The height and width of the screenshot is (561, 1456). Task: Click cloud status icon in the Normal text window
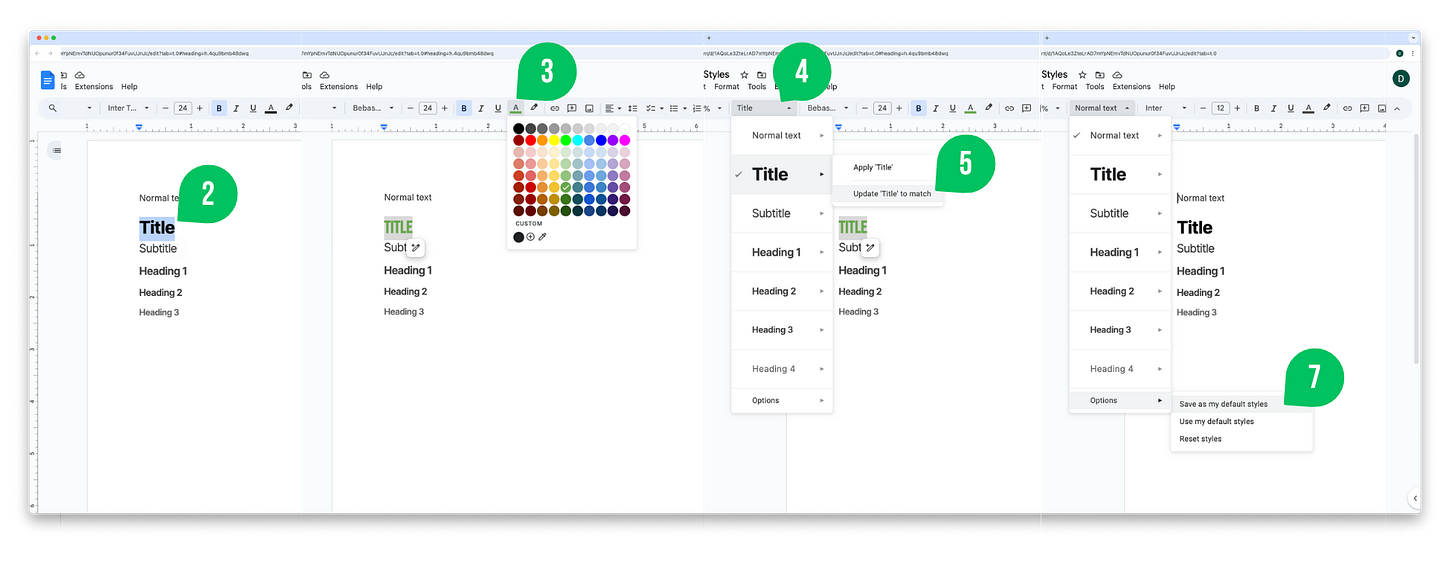click(x=1117, y=75)
